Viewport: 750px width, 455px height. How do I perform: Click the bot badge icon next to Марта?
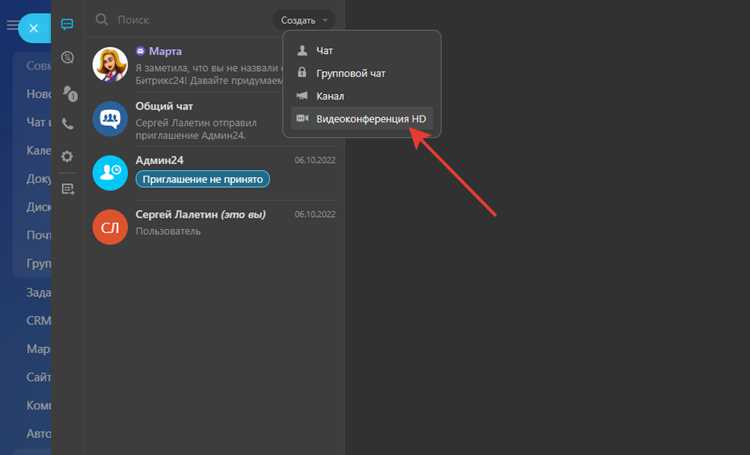click(x=140, y=51)
